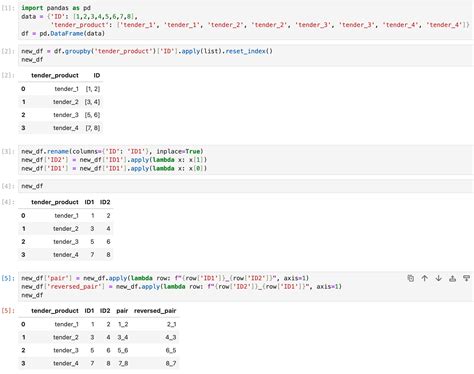Click the '2_1' reversed pair value
Viewport: 474px width, 374px height.
(171, 324)
